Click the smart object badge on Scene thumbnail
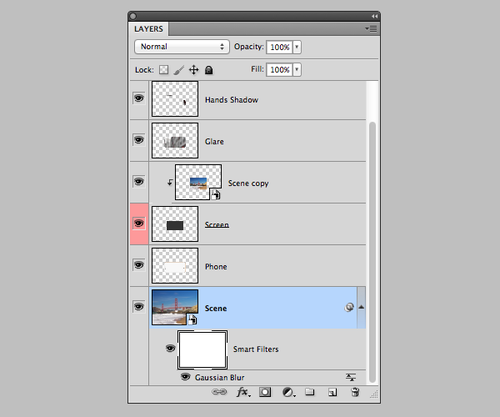500x417 pixels. [192, 320]
